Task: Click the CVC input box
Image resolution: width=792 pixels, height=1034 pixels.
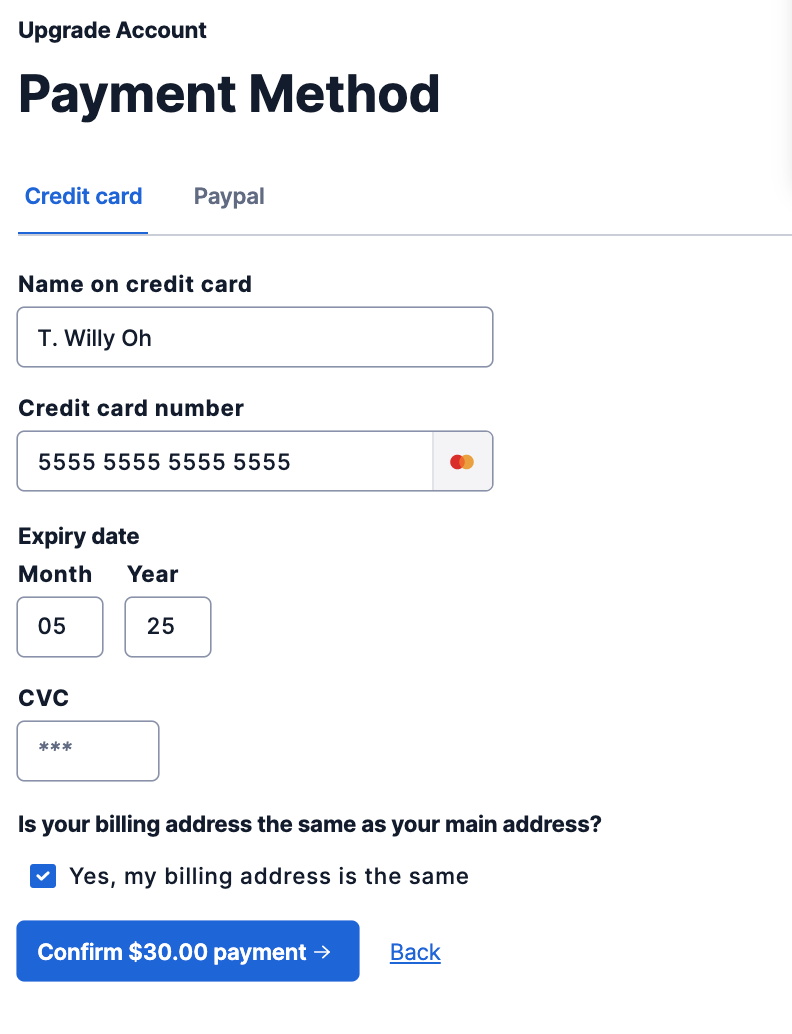Action: pos(88,750)
